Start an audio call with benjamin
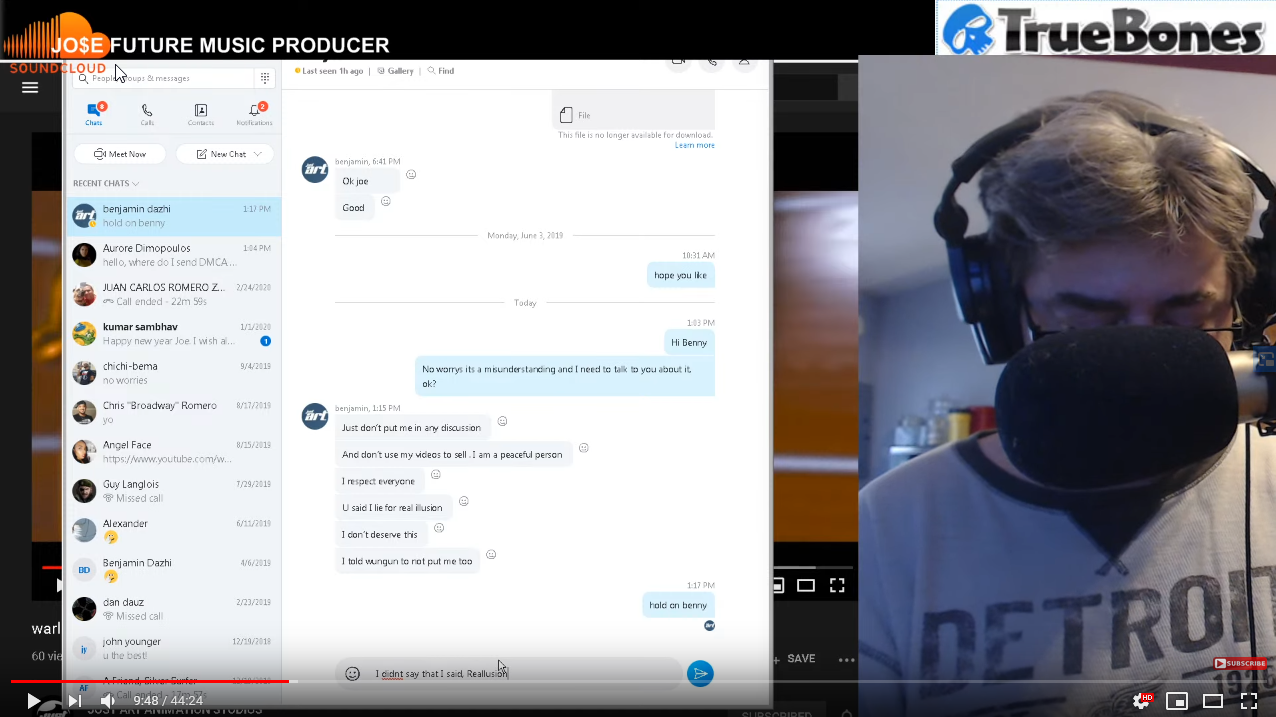1276x717 pixels. (x=711, y=62)
